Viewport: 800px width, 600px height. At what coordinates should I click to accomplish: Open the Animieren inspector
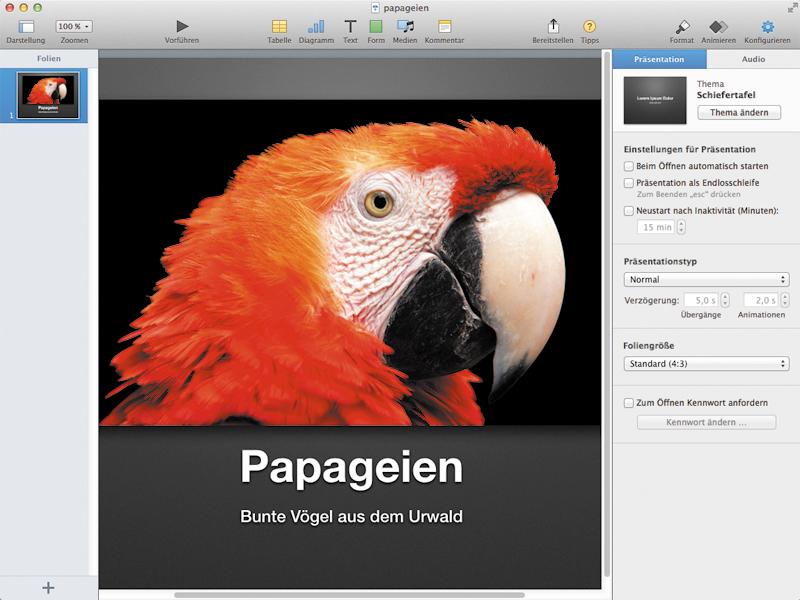718,26
